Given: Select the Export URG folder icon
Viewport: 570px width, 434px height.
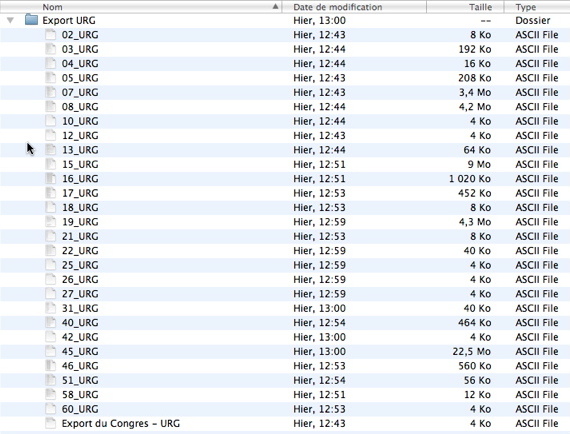Looking at the screenshot, I should coord(31,20).
